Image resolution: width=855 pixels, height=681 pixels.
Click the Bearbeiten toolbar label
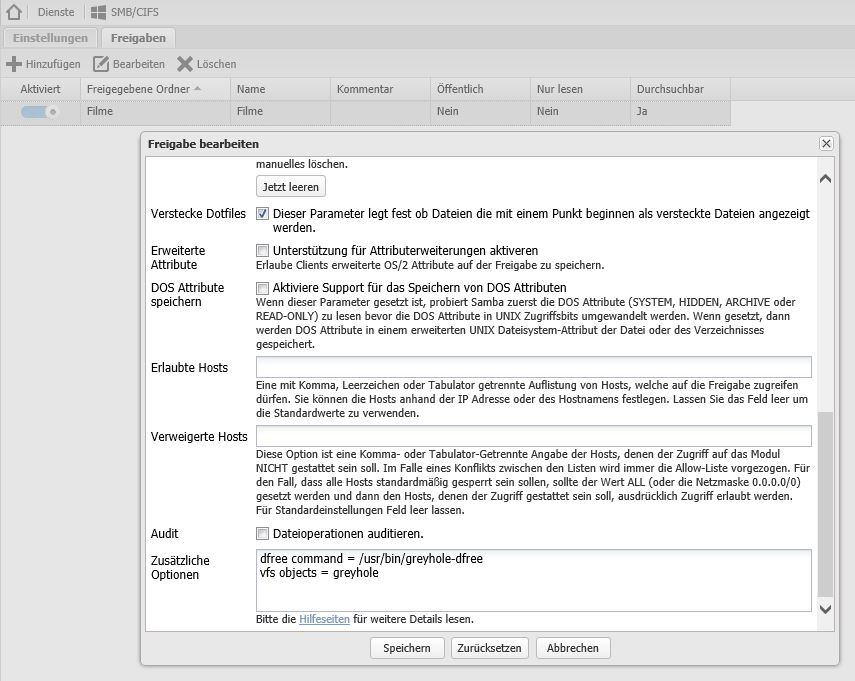[139, 64]
